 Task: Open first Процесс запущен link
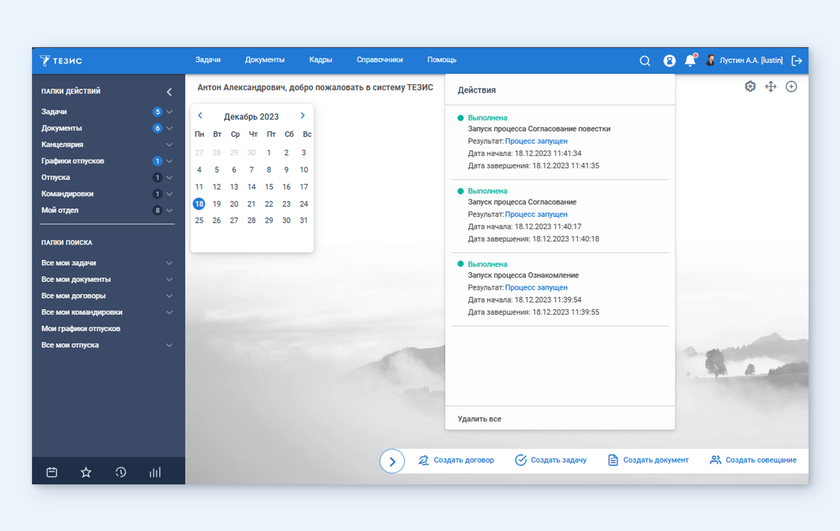[x=536, y=141]
